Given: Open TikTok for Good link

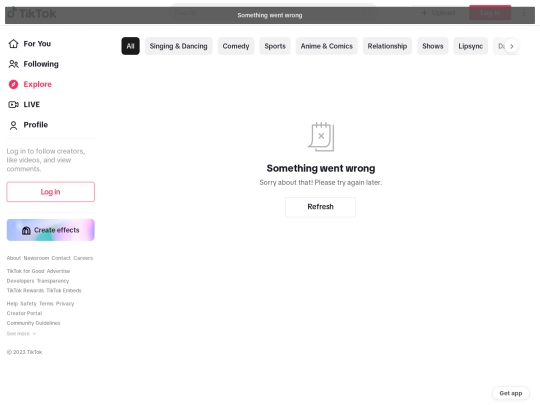Looking at the screenshot, I should pos(25,271).
